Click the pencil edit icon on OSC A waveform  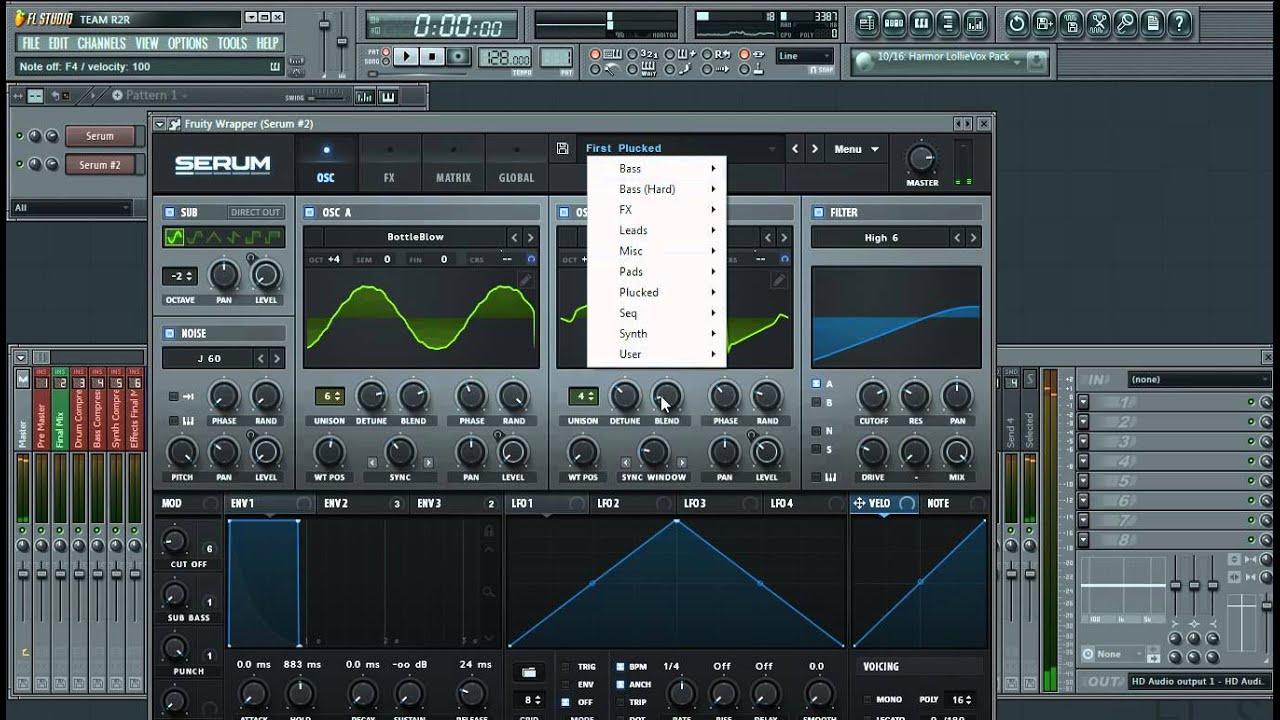(x=525, y=281)
